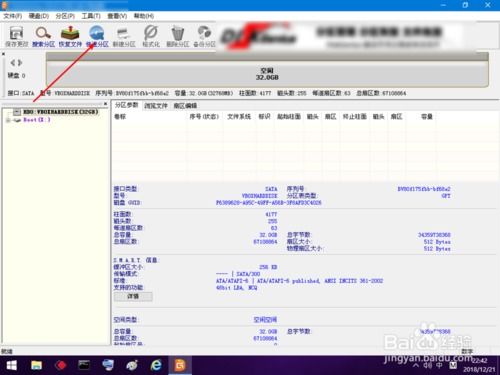
Task: Click the 中 input method tray indicator
Action: coord(440,365)
